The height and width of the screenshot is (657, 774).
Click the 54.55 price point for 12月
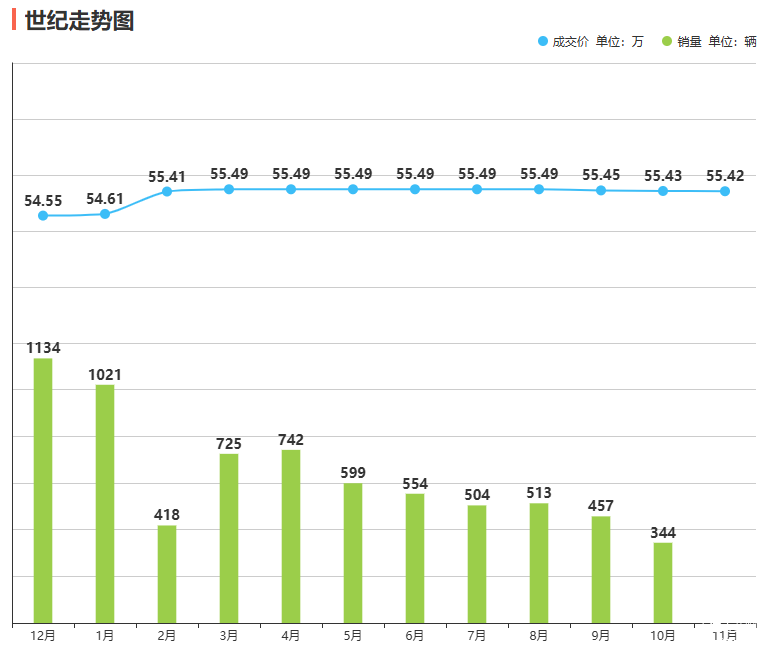pyautogui.click(x=43, y=215)
